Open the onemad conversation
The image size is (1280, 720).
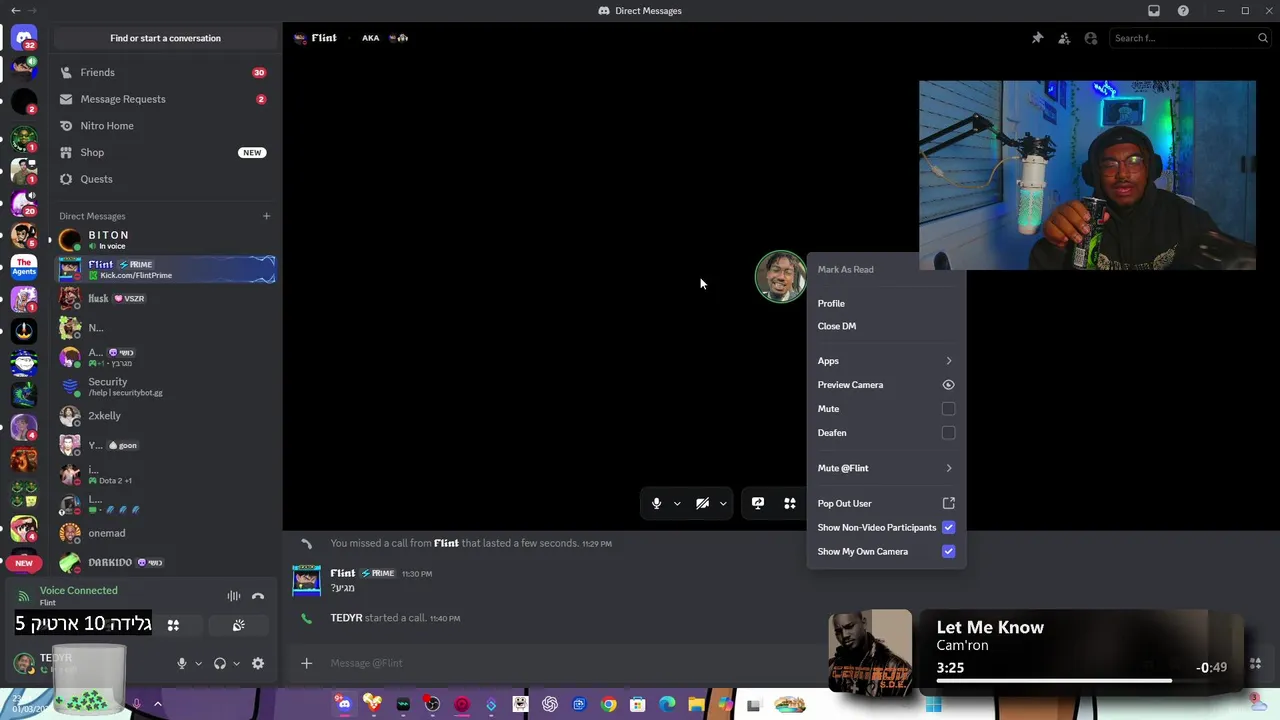(x=164, y=533)
